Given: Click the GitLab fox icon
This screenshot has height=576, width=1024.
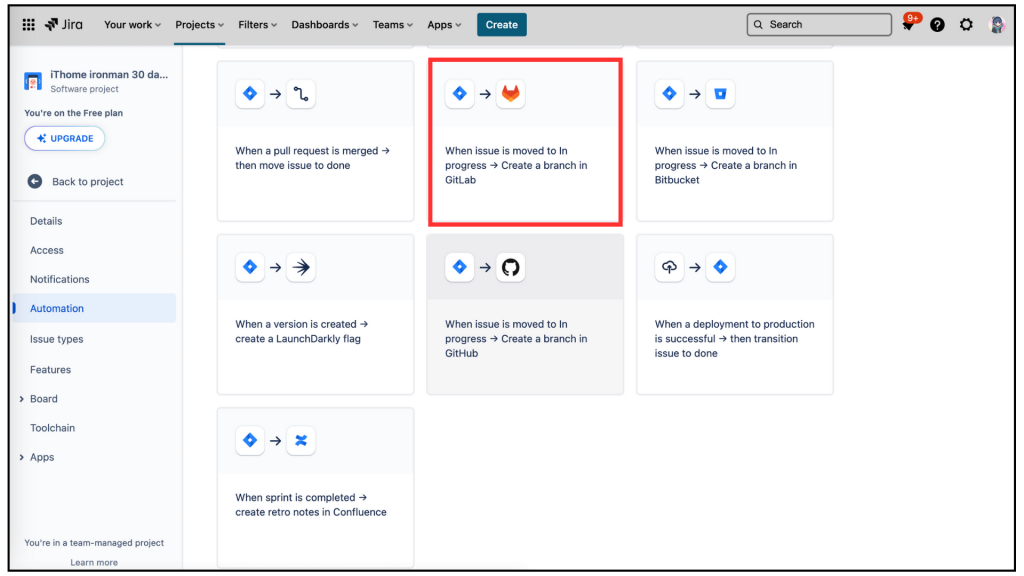Looking at the screenshot, I should coord(511,93).
